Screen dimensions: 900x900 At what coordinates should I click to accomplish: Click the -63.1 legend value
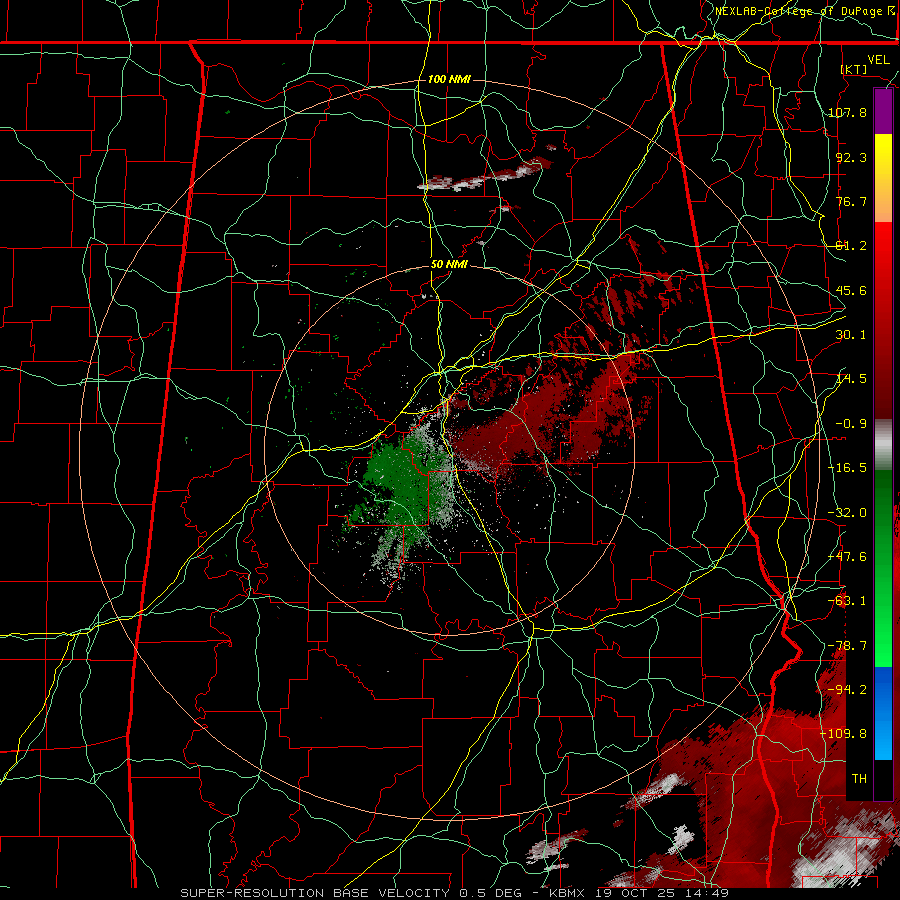(847, 601)
